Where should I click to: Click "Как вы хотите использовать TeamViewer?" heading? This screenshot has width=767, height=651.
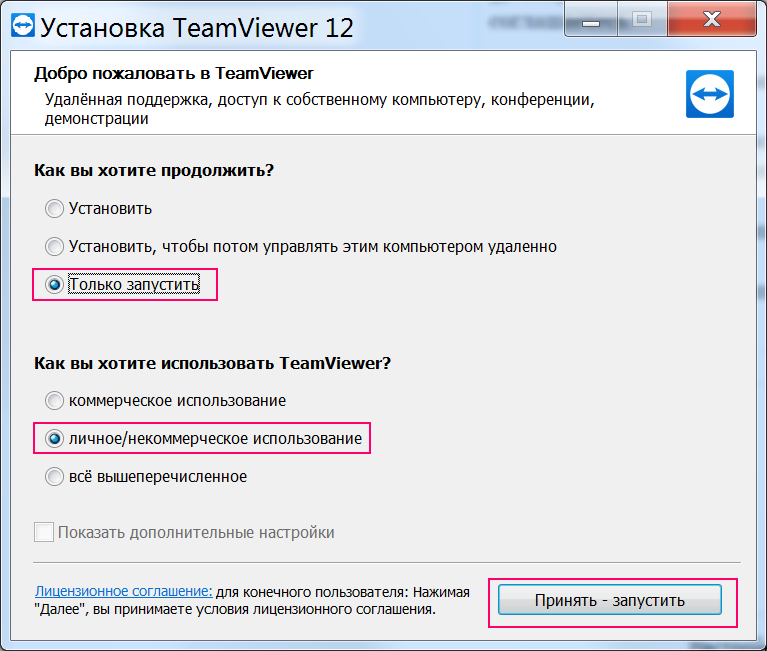[x=212, y=363]
